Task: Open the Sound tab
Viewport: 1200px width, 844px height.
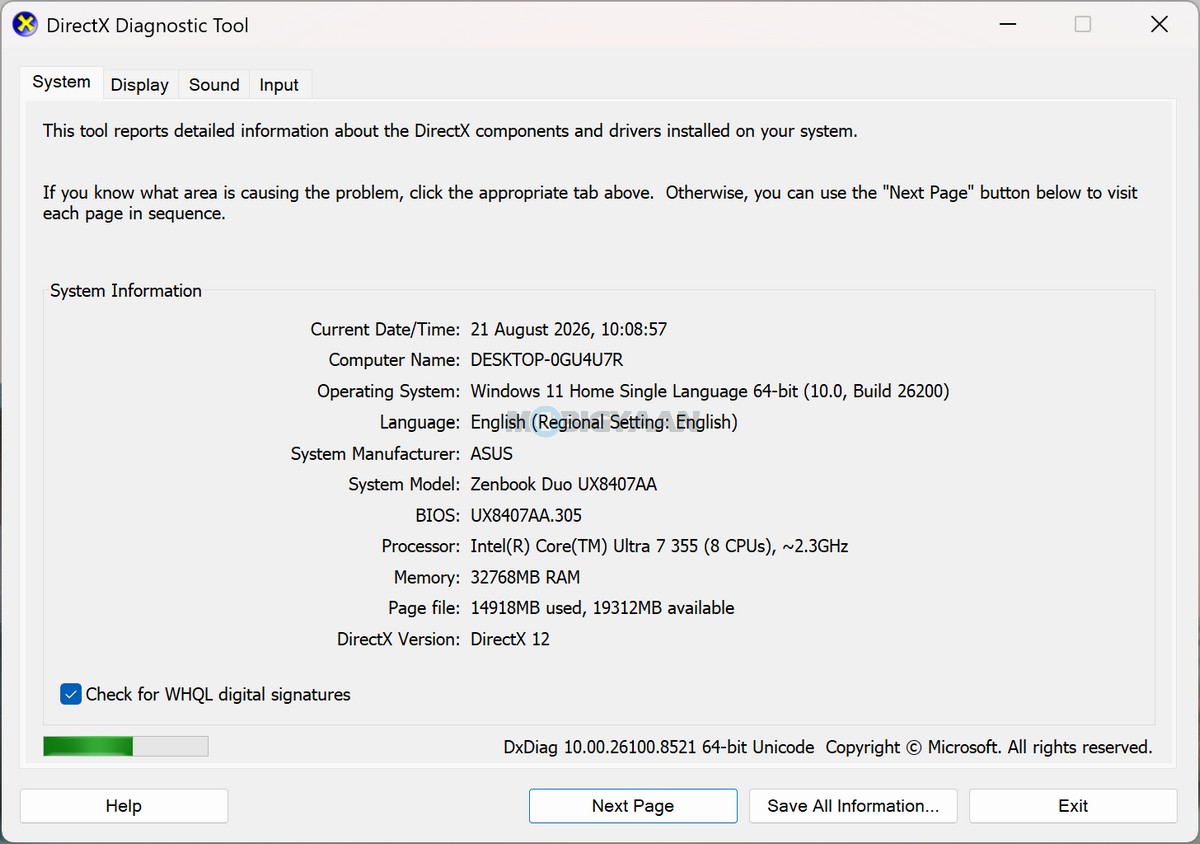Action: click(214, 85)
